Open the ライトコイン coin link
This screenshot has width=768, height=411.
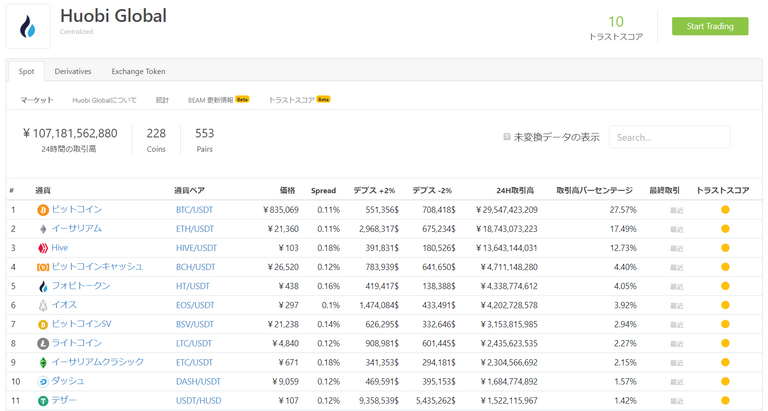tap(77, 343)
